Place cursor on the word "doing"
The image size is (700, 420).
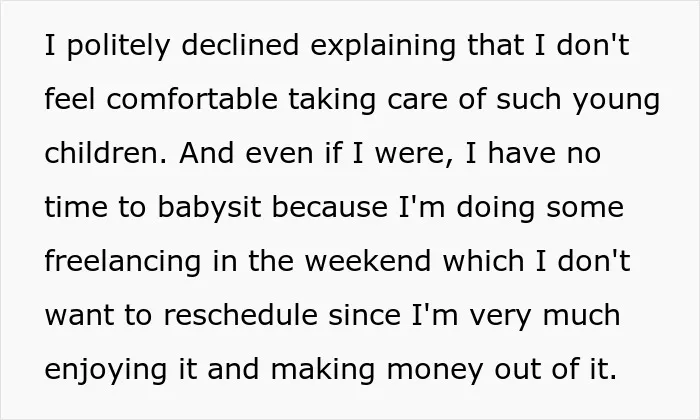[496, 208]
